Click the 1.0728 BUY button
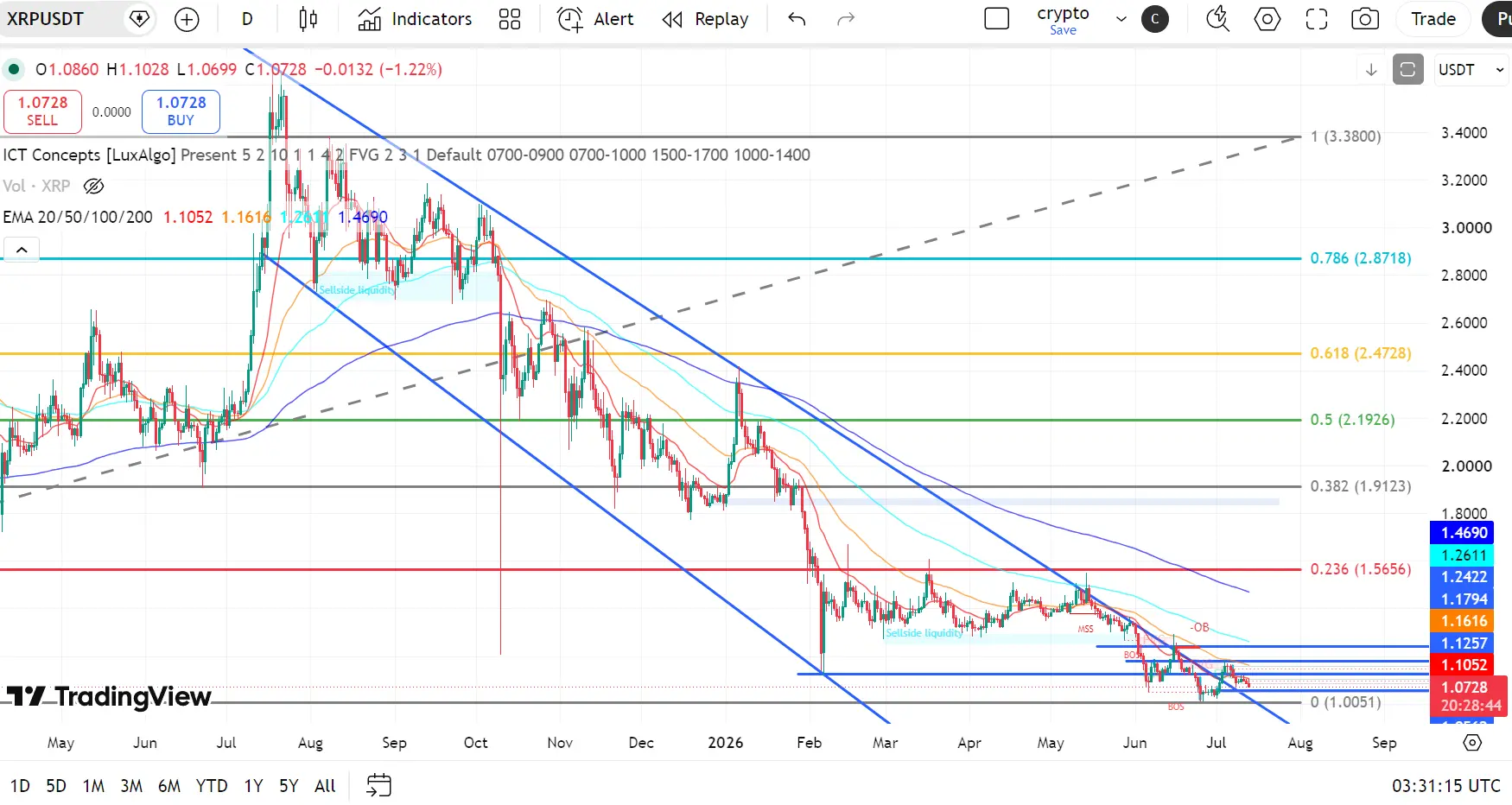Screen dimensions: 1512x805 [181, 111]
